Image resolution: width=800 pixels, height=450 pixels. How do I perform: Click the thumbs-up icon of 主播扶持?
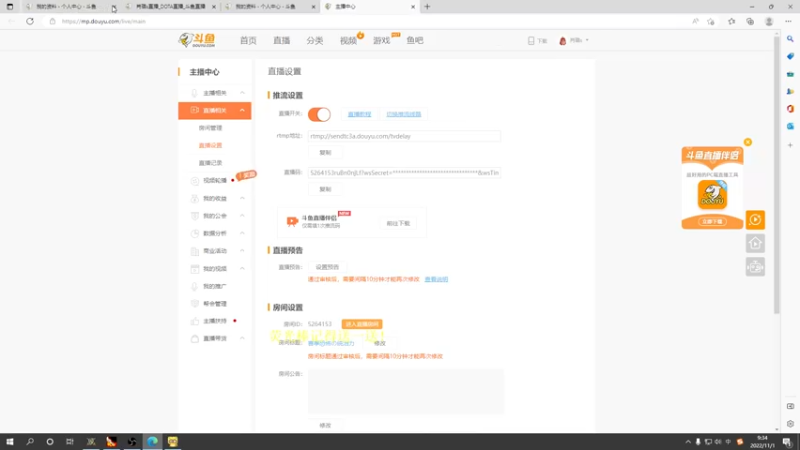coord(194,321)
